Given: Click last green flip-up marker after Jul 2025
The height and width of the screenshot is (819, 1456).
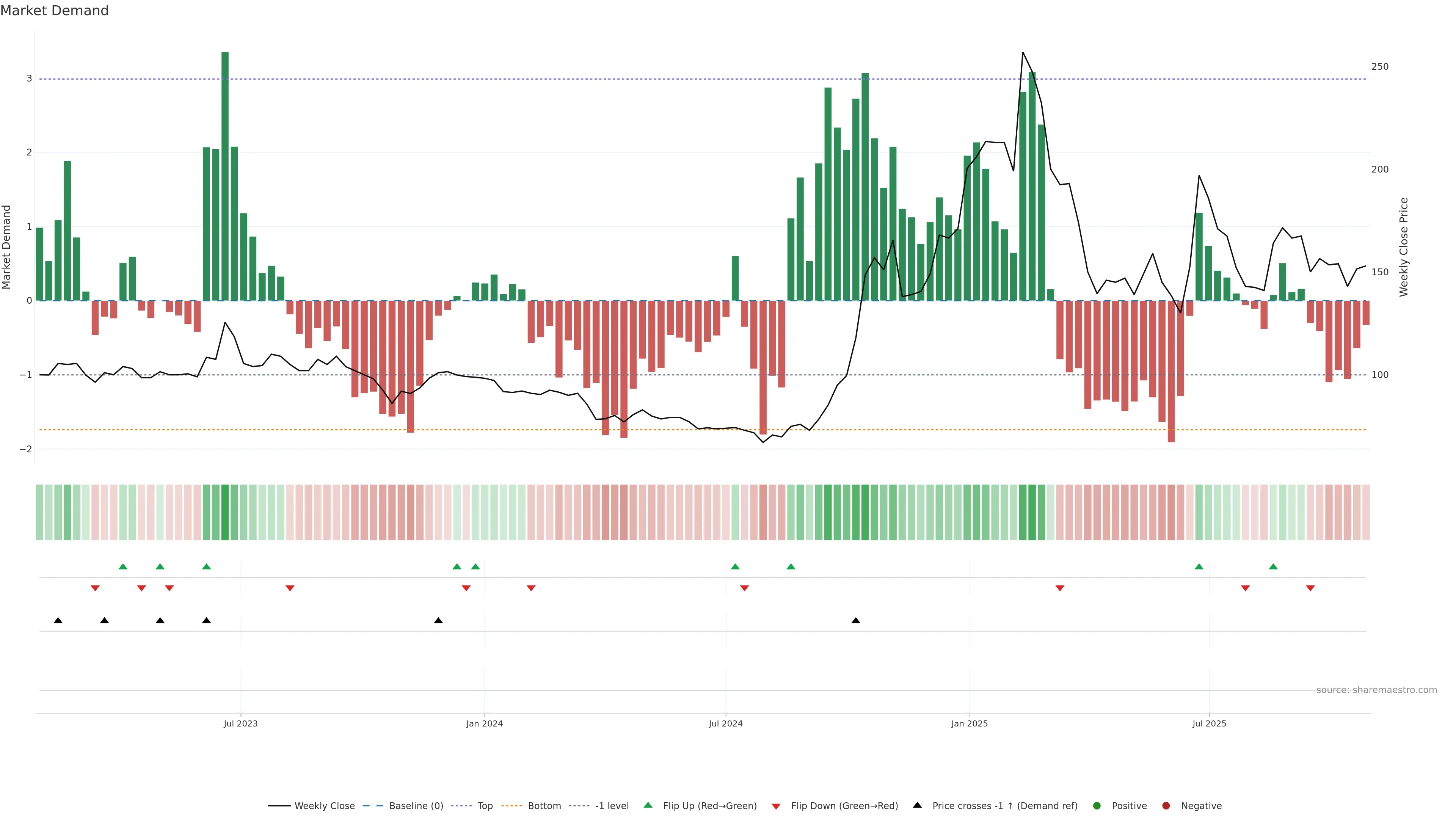Looking at the screenshot, I should [x=1273, y=566].
